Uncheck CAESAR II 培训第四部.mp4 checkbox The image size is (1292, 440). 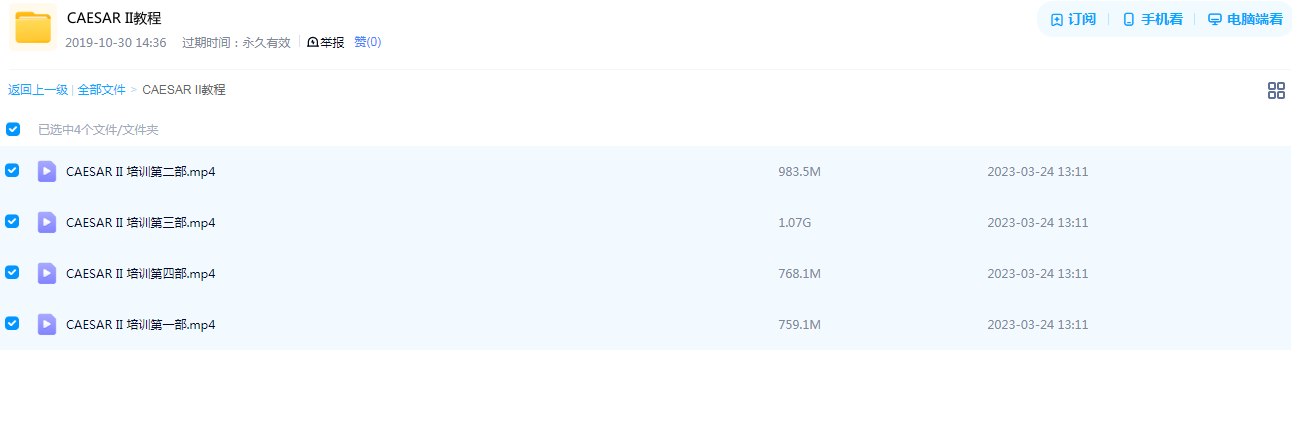point(12,272)
